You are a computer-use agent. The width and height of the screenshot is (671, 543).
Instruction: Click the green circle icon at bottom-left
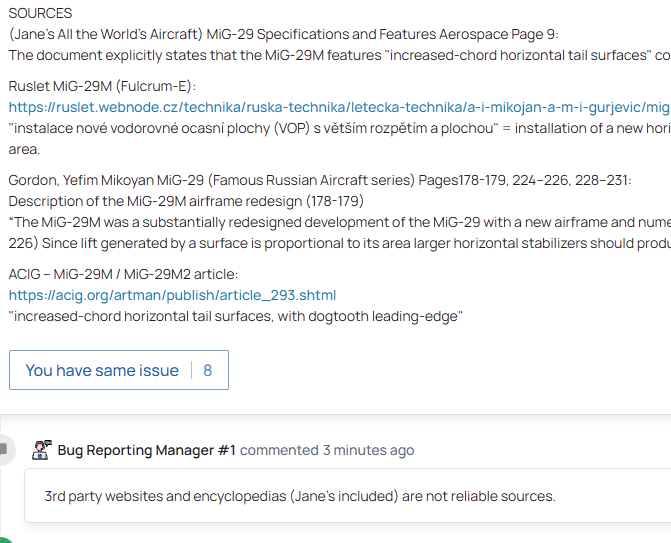click(5, 540)
